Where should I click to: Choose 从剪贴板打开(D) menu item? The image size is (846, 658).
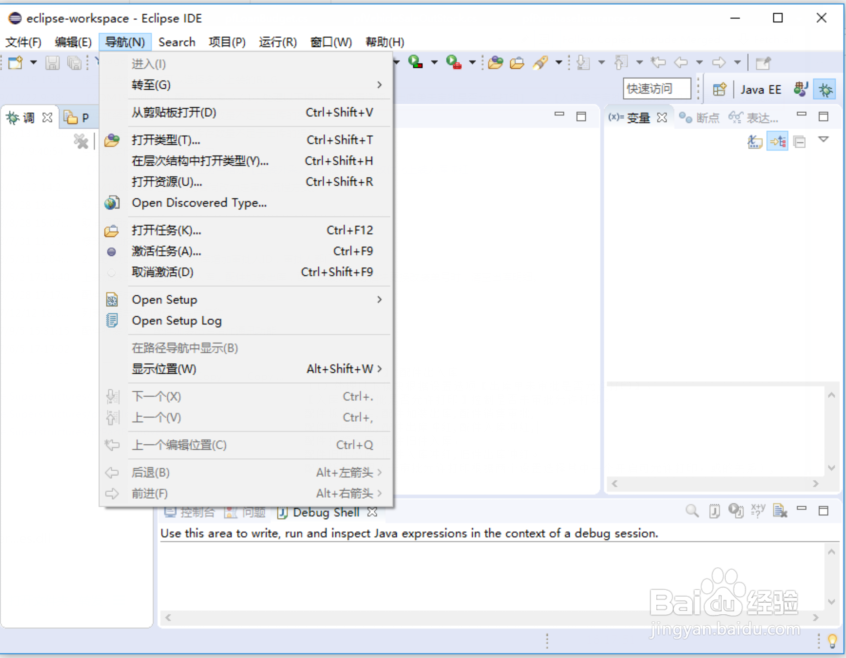click(245, 112)
